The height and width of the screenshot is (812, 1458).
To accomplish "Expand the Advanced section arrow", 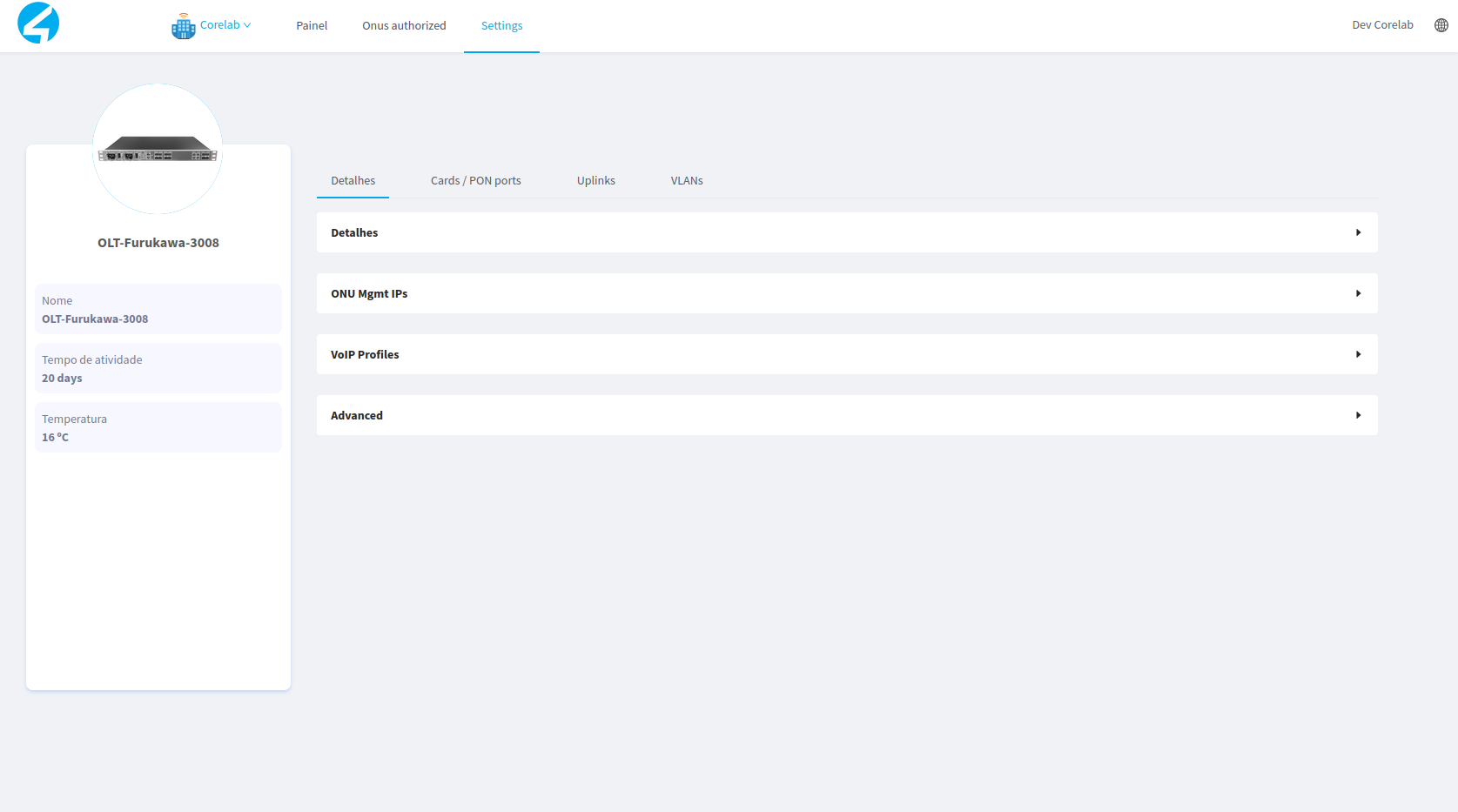I will (1357, 415).
